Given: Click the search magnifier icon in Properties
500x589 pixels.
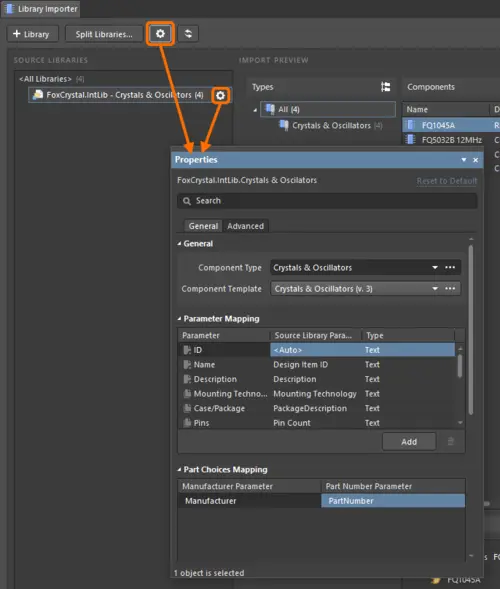Looking at the screenshot, I should coord(187,201).
